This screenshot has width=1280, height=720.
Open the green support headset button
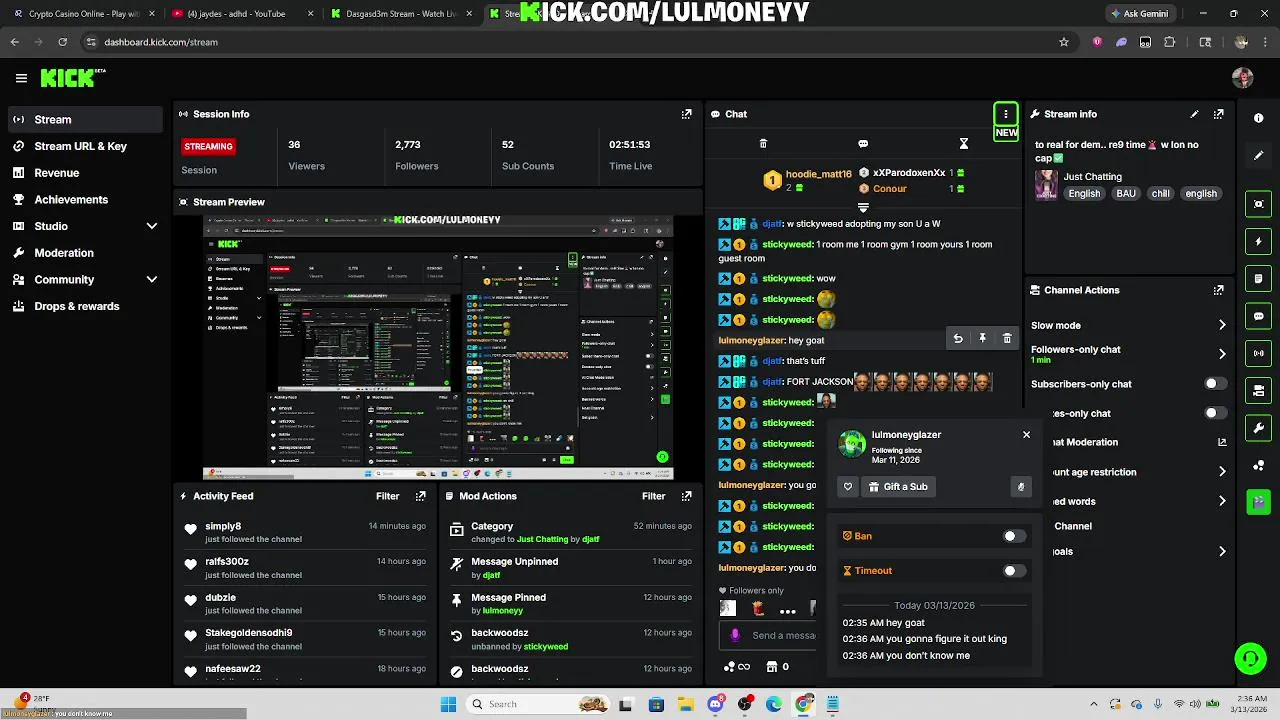pyautogui.click(x=1250, y=658)
